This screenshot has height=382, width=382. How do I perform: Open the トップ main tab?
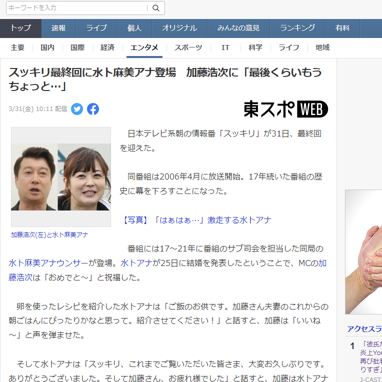21,28
